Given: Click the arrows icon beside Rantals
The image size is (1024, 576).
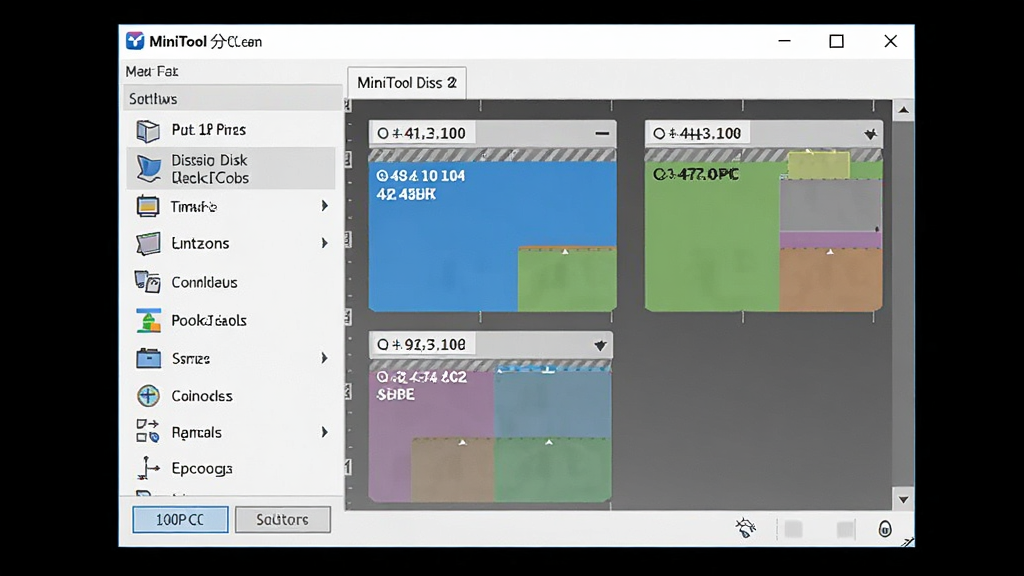Looking at the screenshot, I should 148,431.
